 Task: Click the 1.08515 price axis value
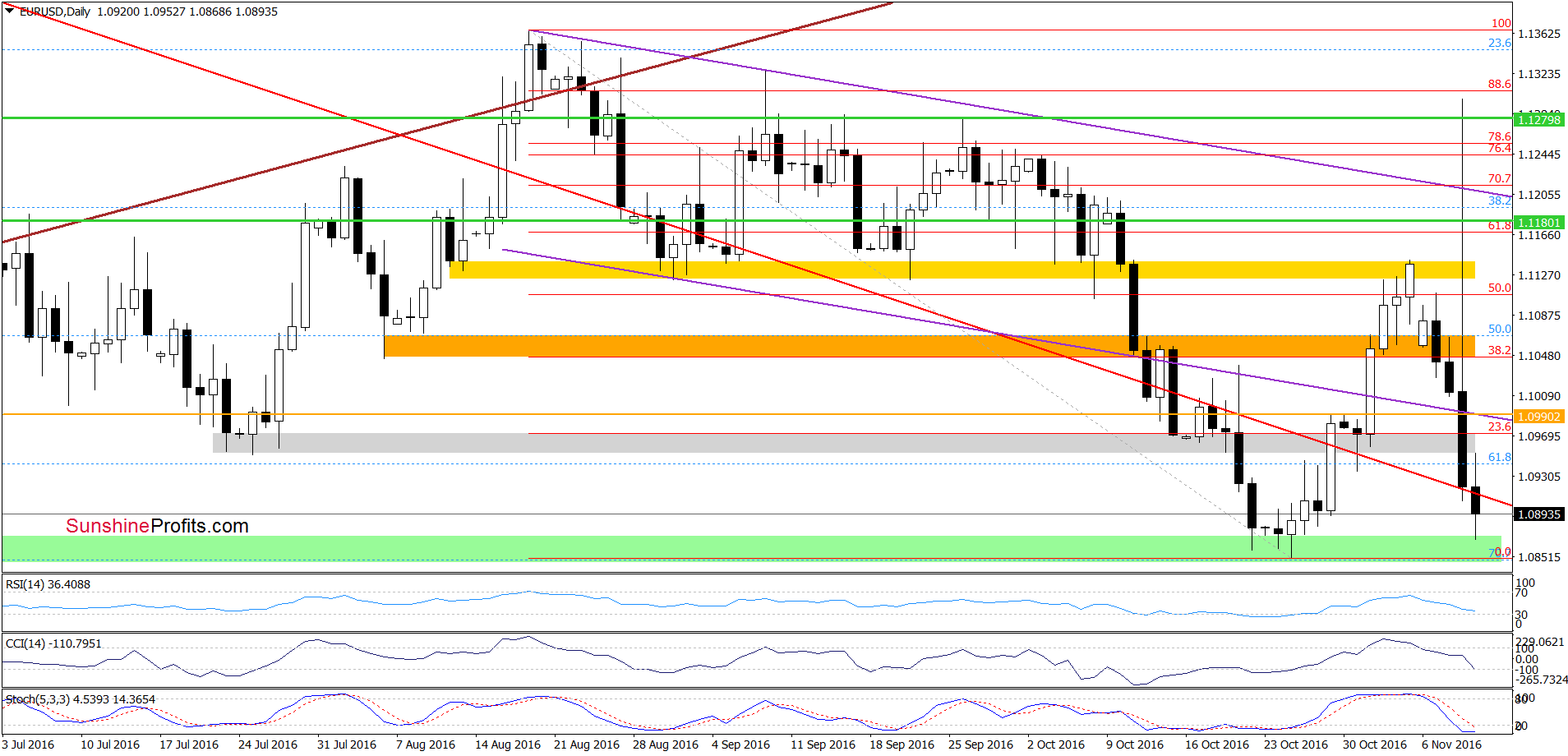(x=1539, y=557)
